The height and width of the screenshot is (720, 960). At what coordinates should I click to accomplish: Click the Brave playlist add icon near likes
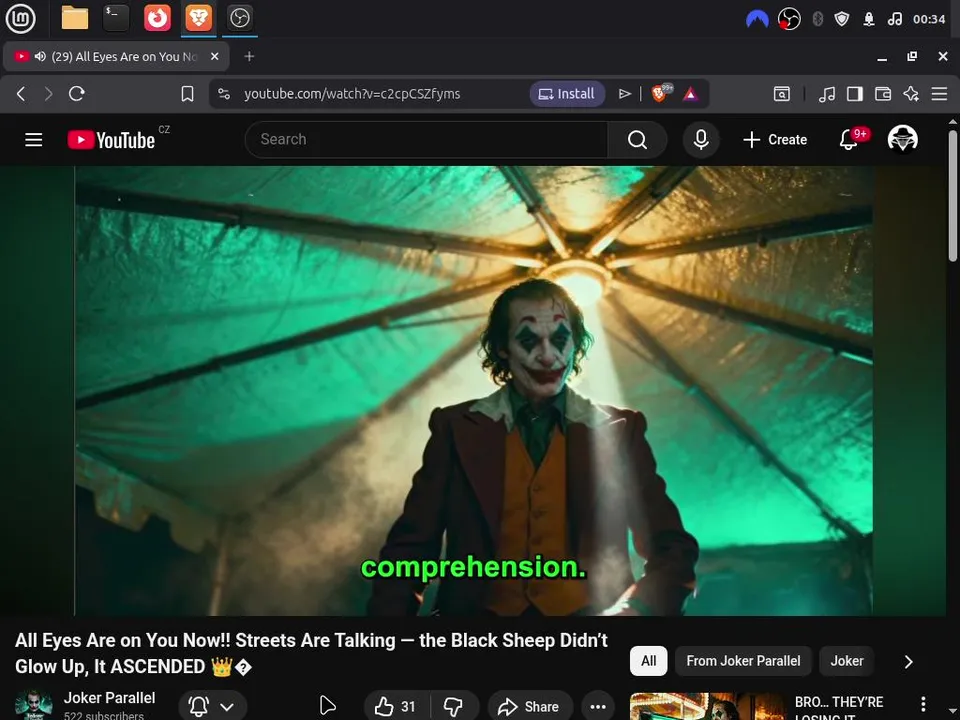pyautogui.click(x=328, y=706)
